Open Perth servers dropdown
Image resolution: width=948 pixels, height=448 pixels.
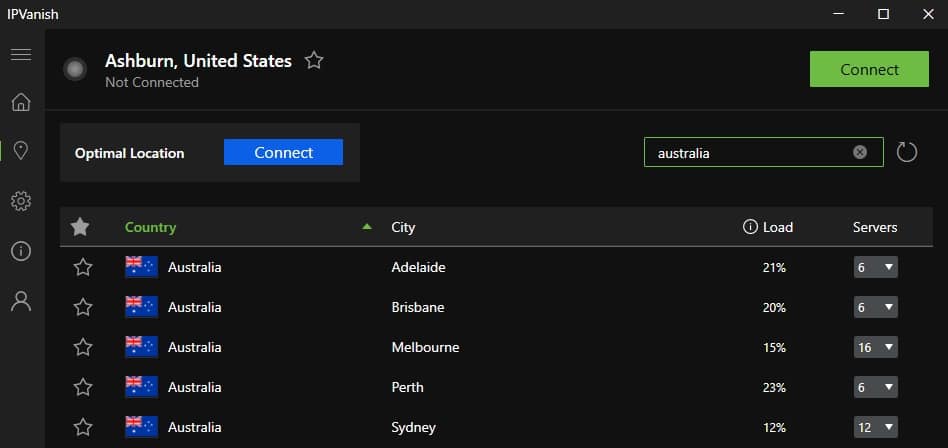(875, 387)
